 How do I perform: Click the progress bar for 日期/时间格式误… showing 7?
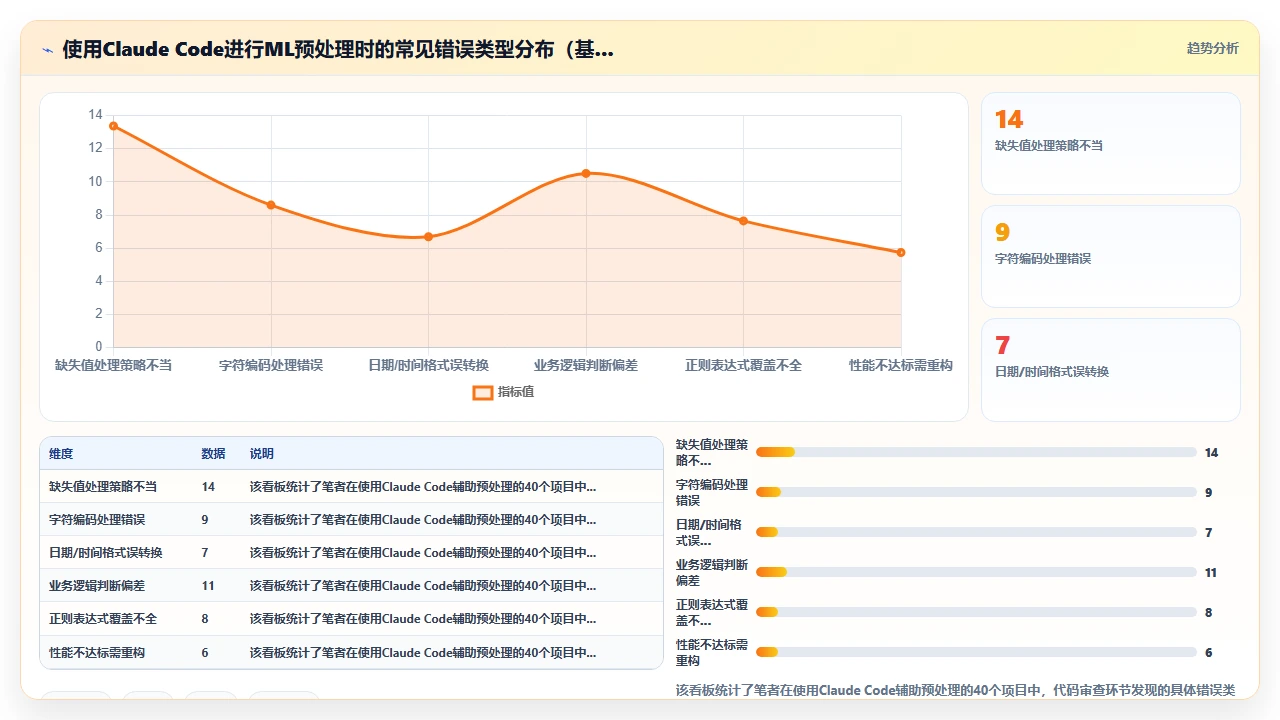click(976, 532)
